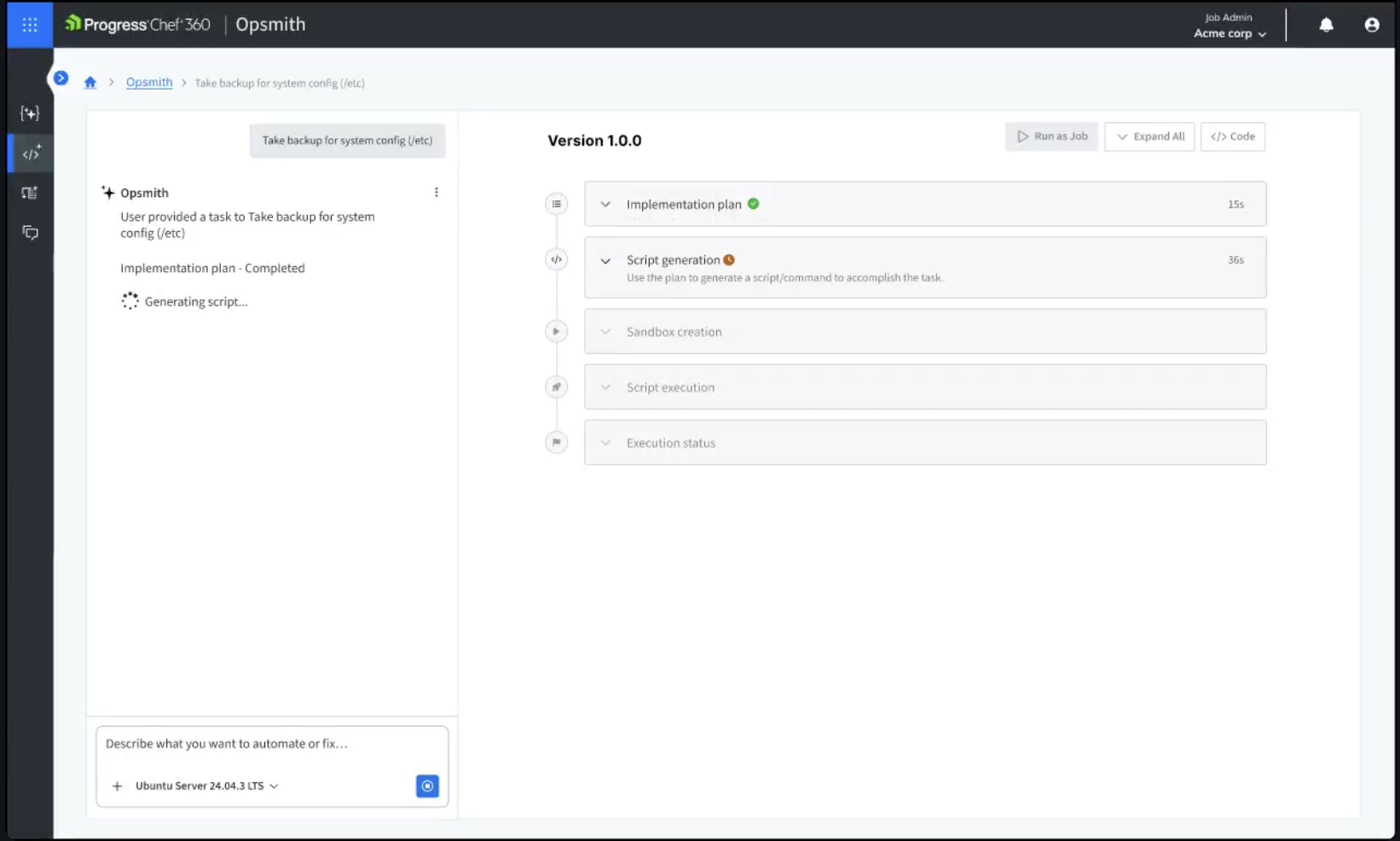Select the Opsmith code sparkle sidebar icon
1400x841 pixels.
coord(31,154)
